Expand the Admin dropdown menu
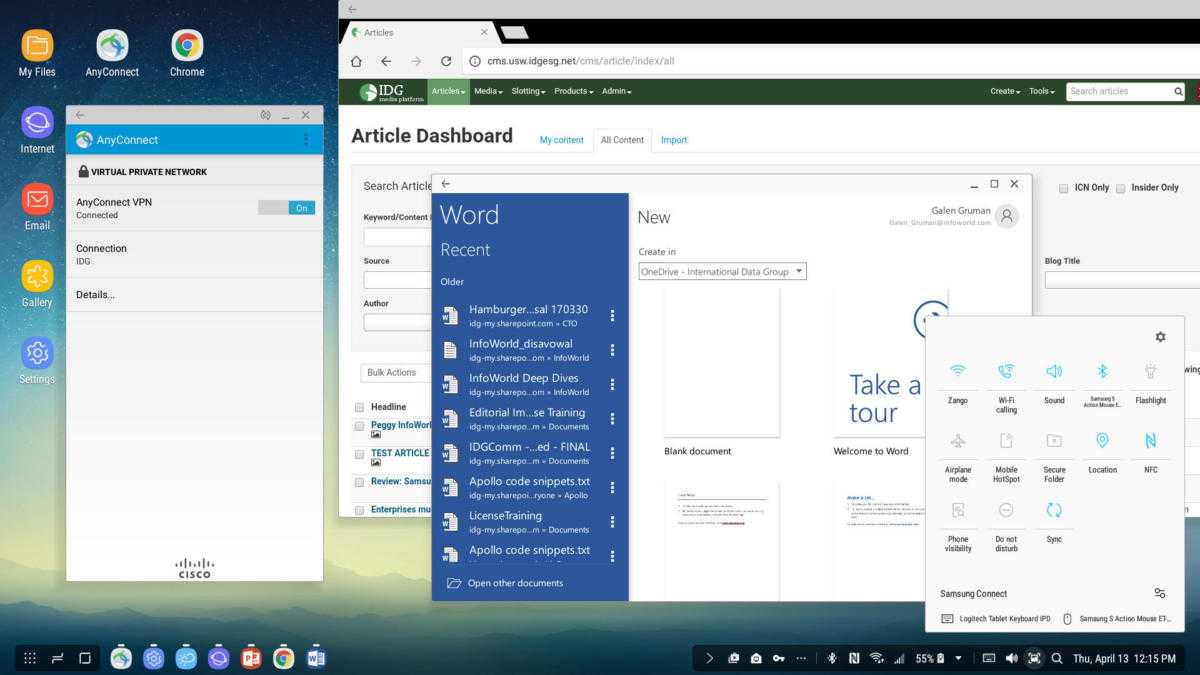The image size is (1200, 675). click(616, 91)
